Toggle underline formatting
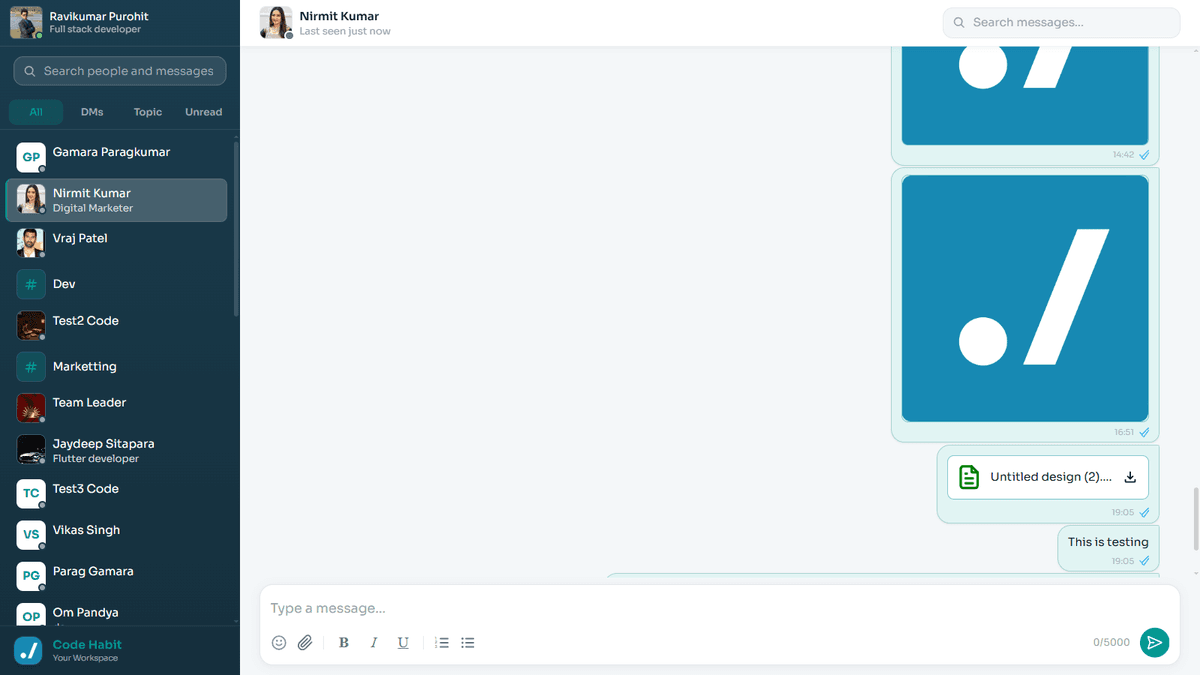The width and height of the screenshot is (1200, 675). [x=403, y=642]
